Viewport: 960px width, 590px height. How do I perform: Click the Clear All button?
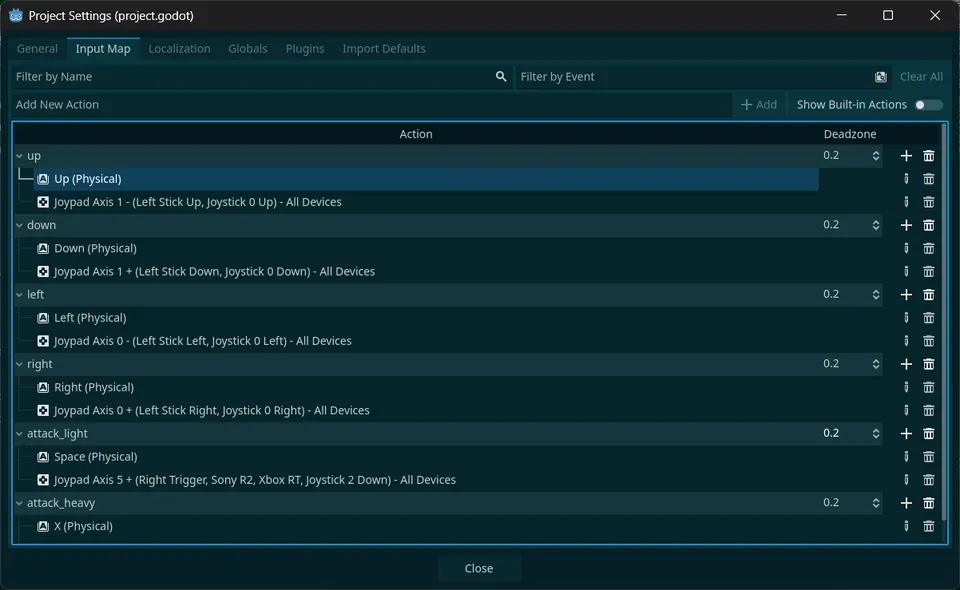pos(920,76)
